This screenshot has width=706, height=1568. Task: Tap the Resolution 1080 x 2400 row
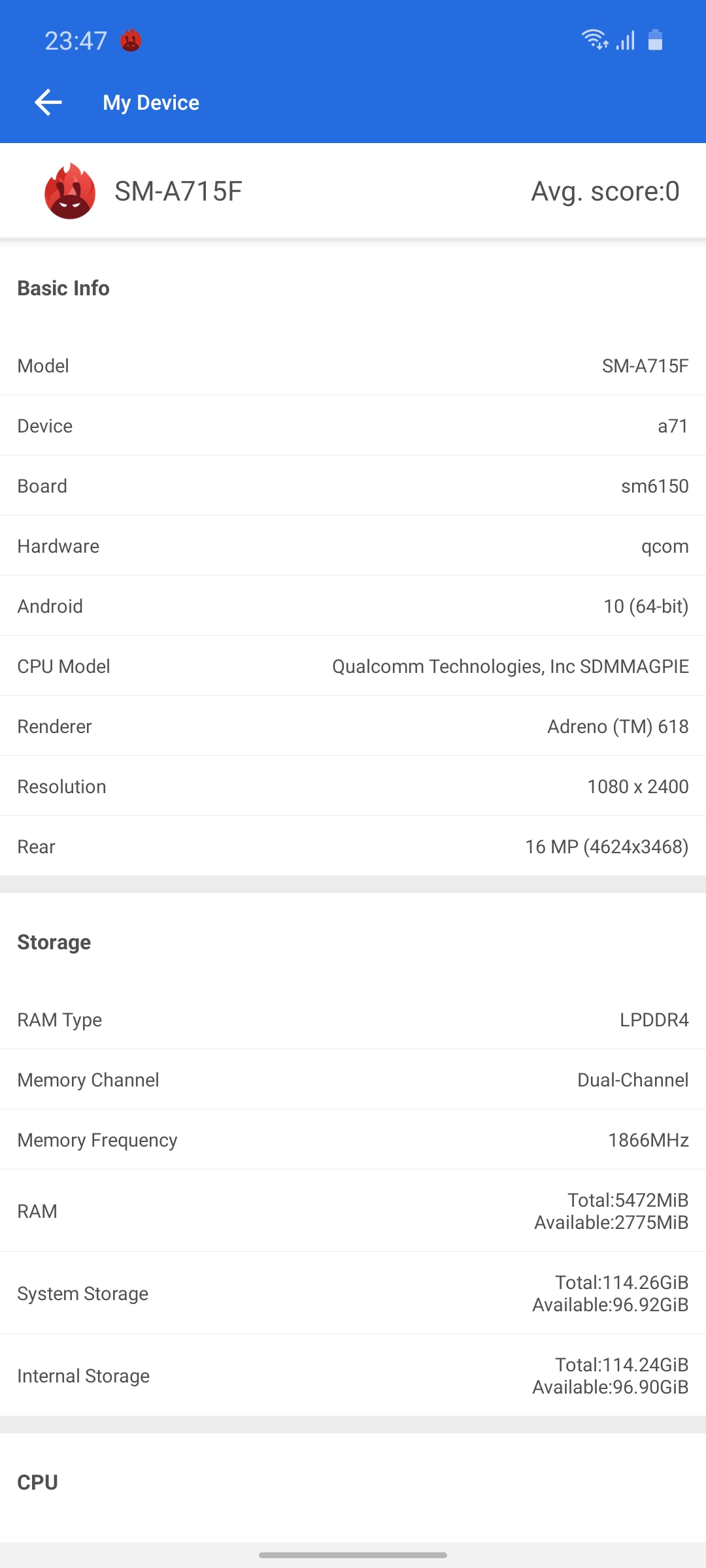click(353, 787)
